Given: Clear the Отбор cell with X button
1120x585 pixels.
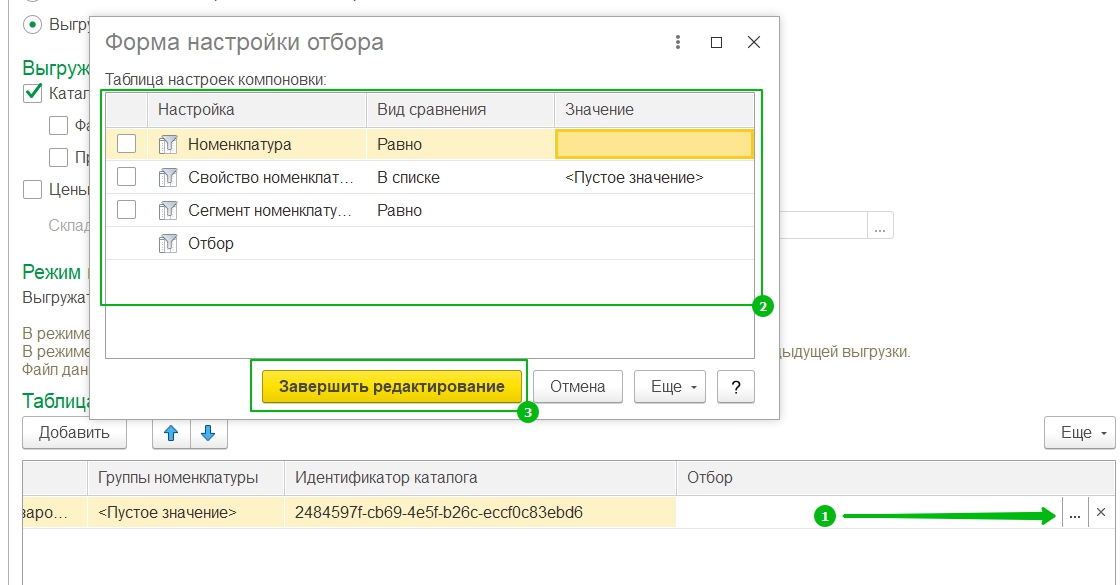Looking at the screenshot, I should (1101, 513).
